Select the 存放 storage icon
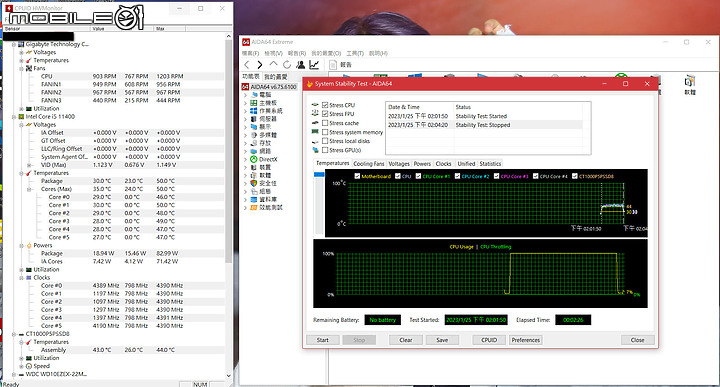Viewport: 720px width, 387px height. pyautogui.click(x=253, y=143)
